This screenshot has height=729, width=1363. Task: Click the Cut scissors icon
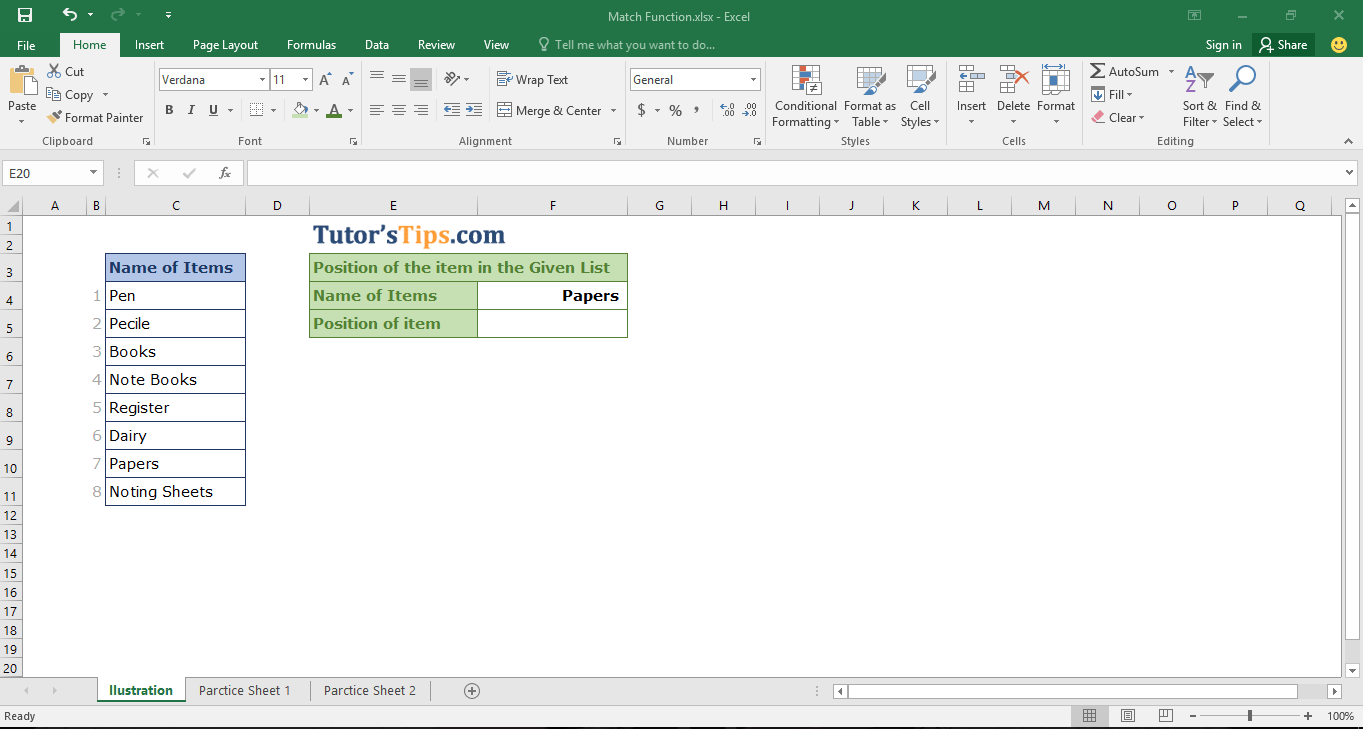click(54, 72)
